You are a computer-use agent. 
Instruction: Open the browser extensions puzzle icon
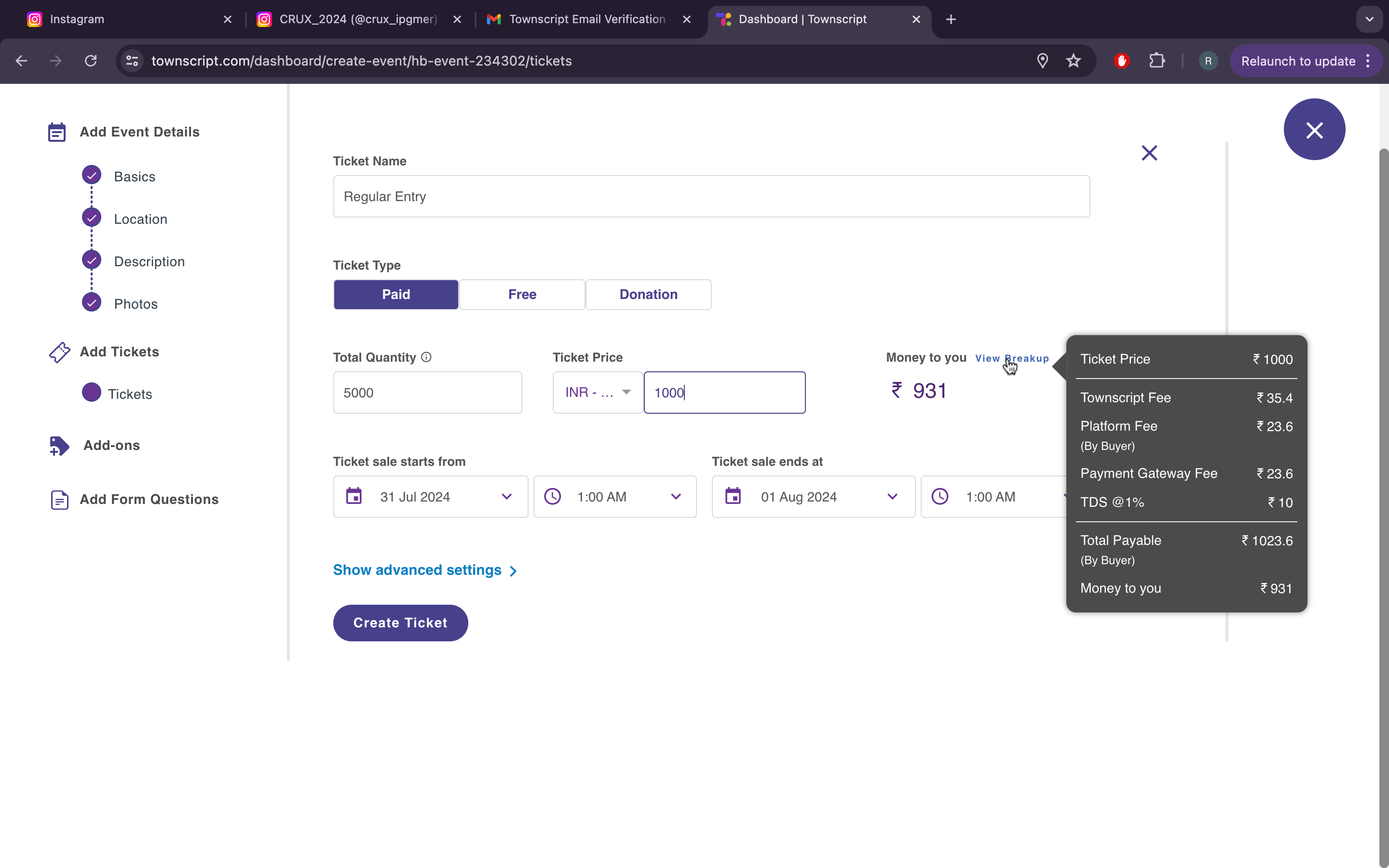point(1157,61)
